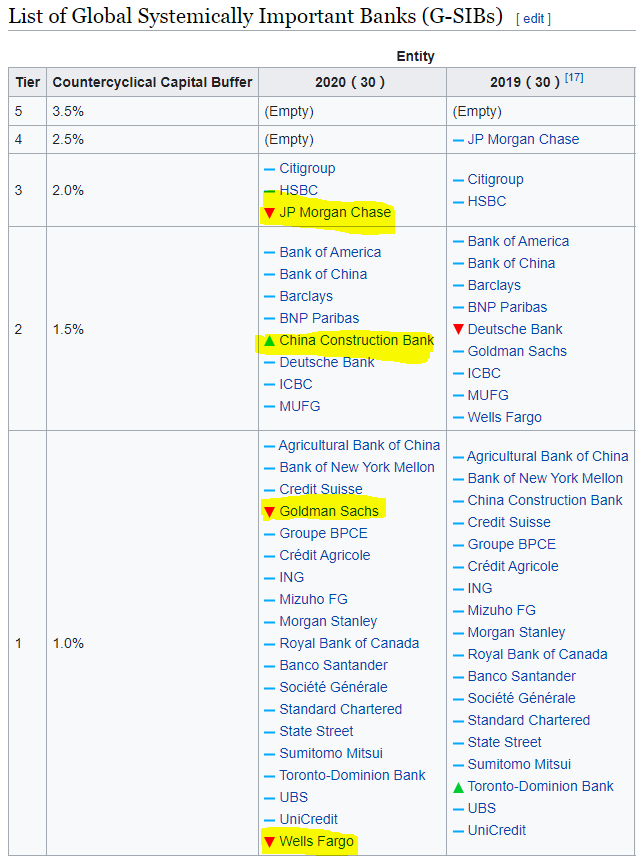
Task: Open Morgan Stanley in 2020 column
Action: pos(328,621)
